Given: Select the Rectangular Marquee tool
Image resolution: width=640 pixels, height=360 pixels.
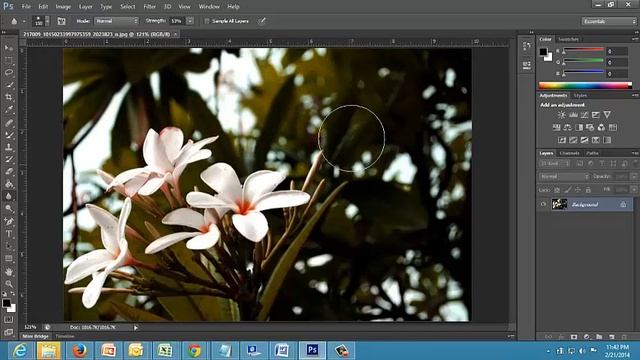Looking at the screenshot, I should [x=9, y=60].
